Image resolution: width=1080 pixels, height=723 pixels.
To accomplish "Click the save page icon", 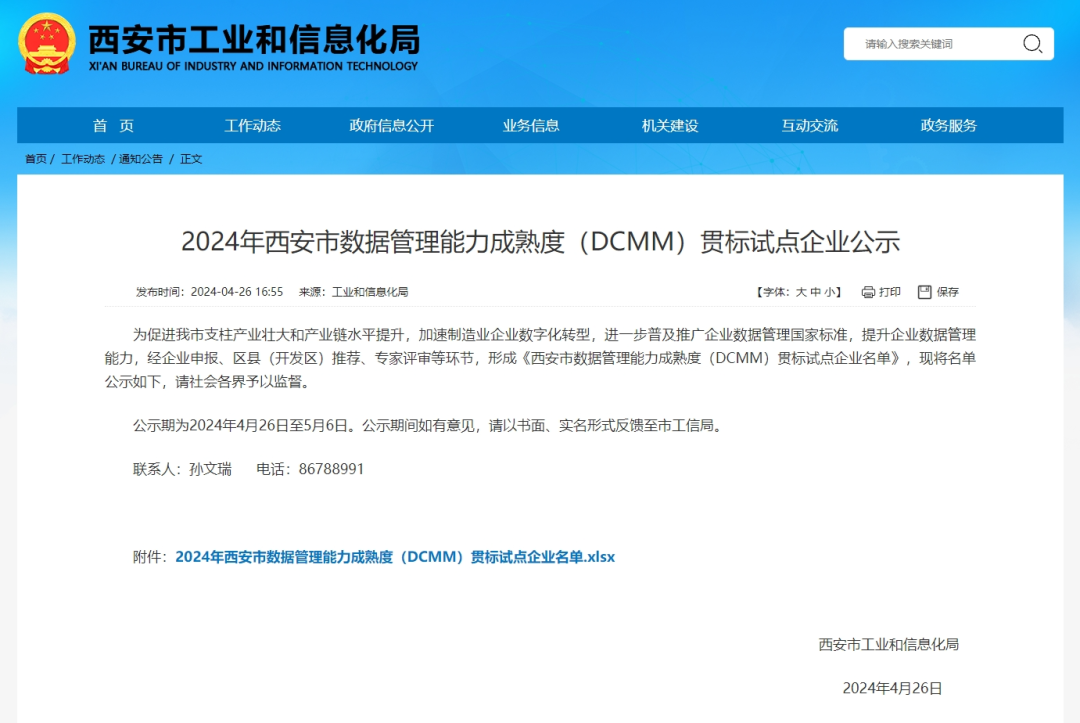I will point(925,292).
